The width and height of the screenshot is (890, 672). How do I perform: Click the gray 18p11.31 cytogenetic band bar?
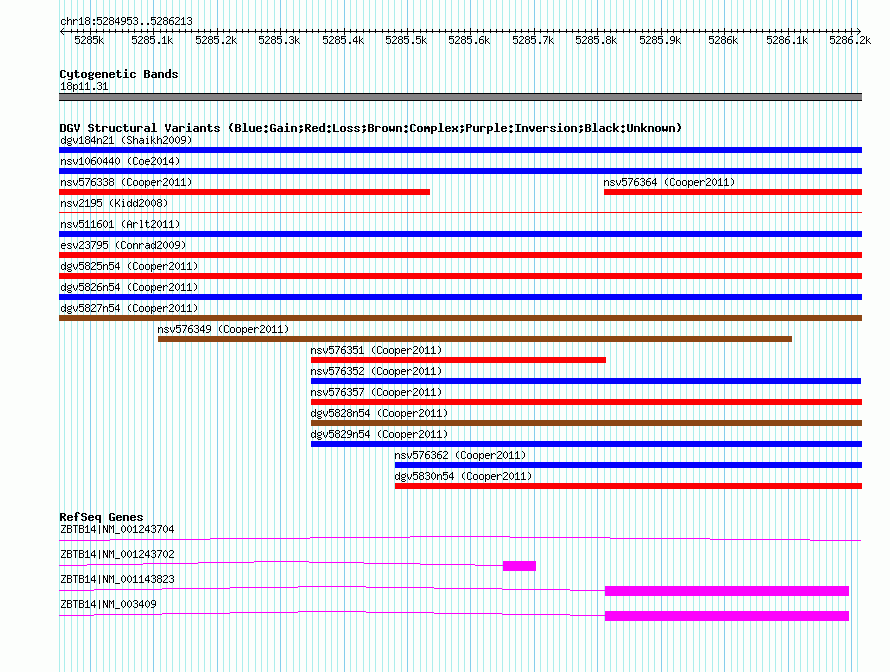pyautogui.click(x=460, y=97)
